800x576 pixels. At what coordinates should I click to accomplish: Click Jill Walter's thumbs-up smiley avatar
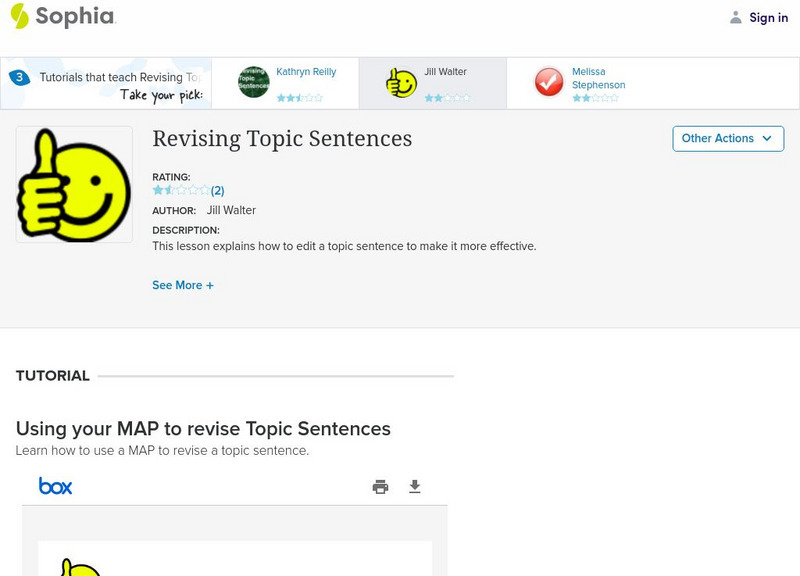(401, 83)
